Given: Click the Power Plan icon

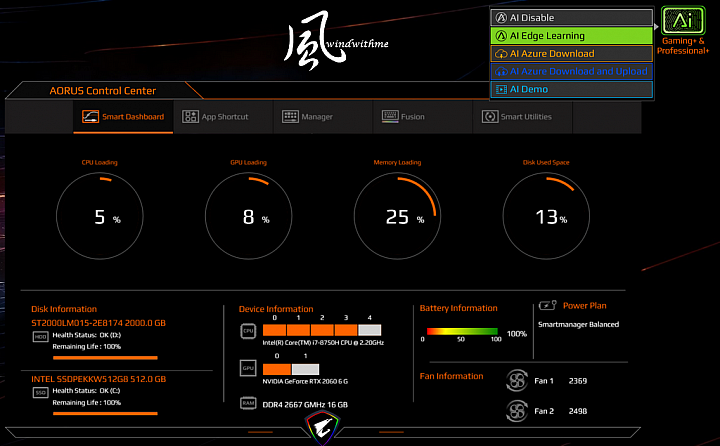Looking at the screenshot, I should click(547, 305).
